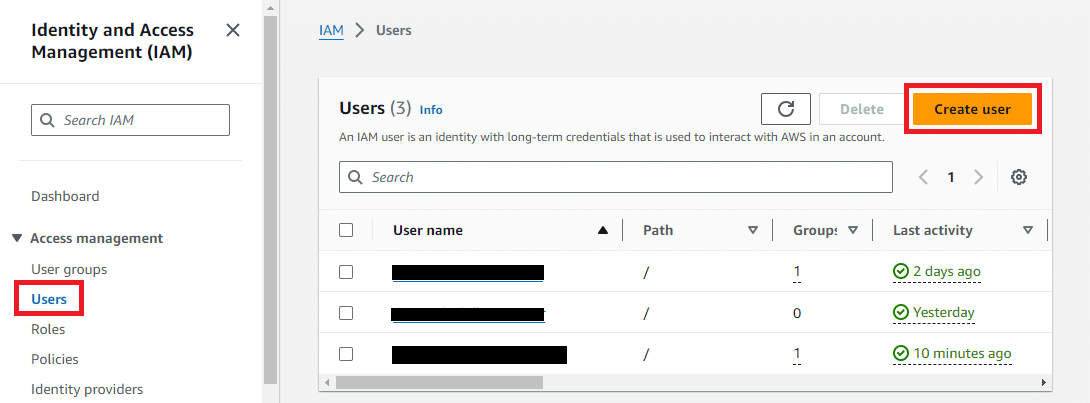Check the user row active Yesterday

pos(346,313)
